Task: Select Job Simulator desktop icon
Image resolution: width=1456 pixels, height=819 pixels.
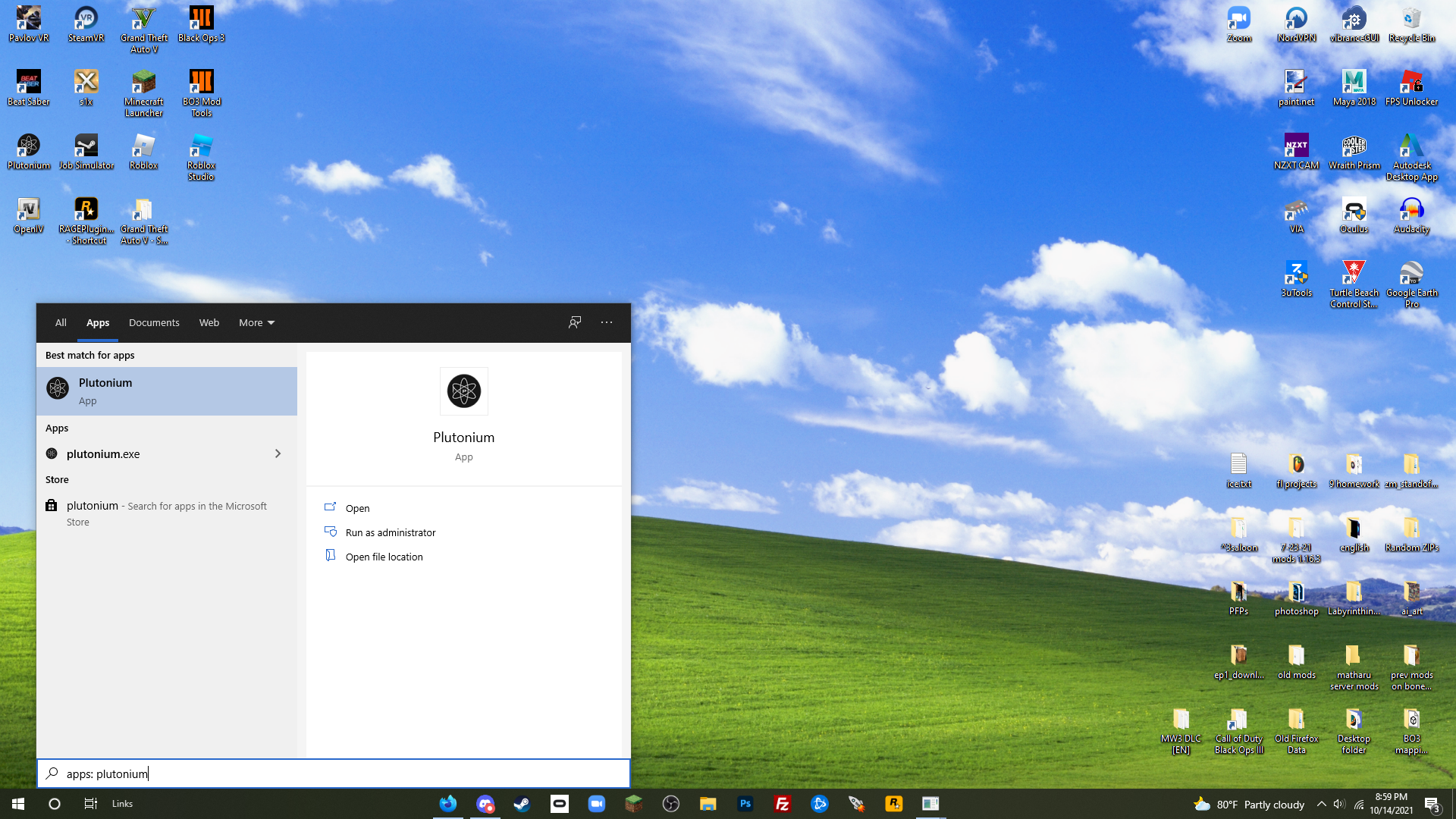Action: pos(86,152)
